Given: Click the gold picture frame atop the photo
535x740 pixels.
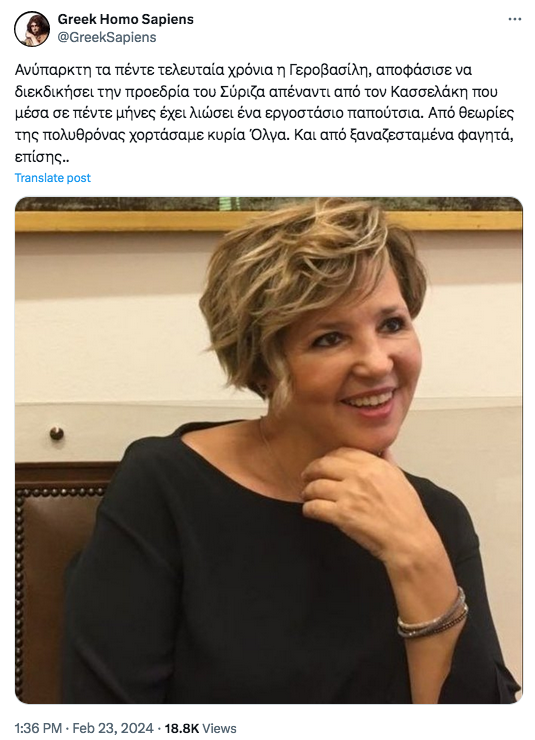Looking at the screenshot, I should tap(268, 220).
